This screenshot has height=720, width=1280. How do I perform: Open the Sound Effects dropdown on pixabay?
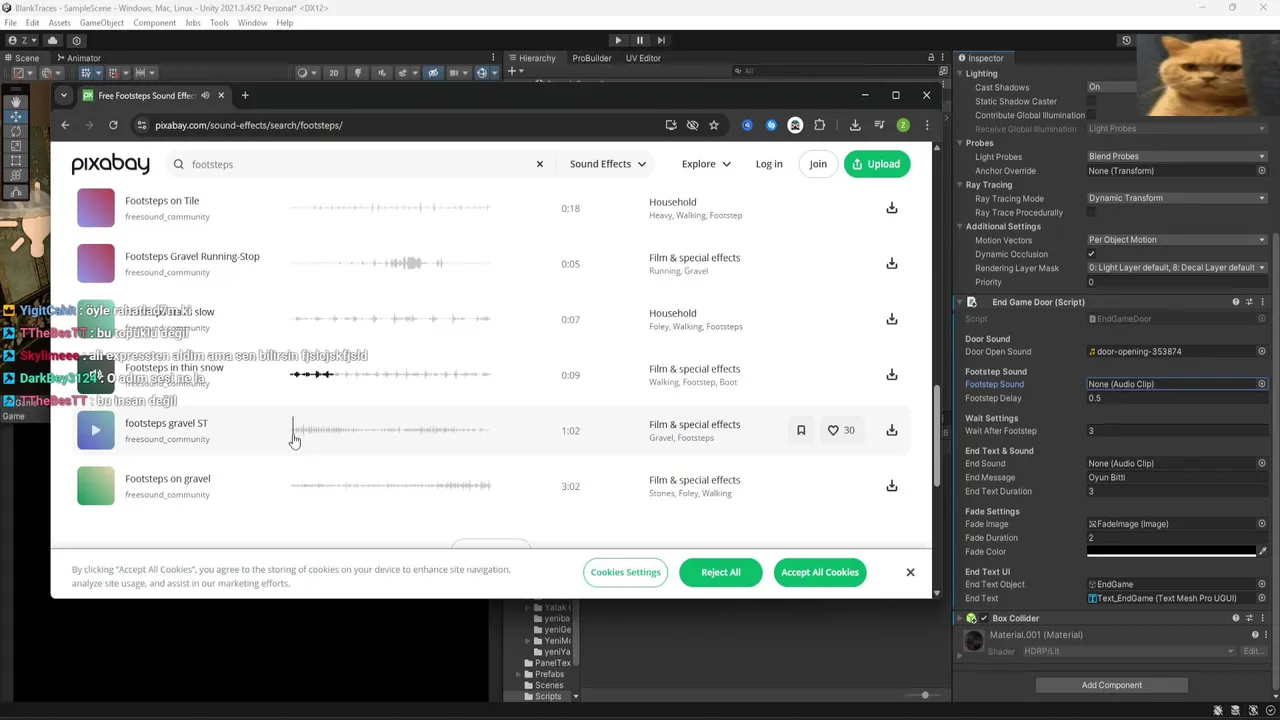tap(608, 164)
